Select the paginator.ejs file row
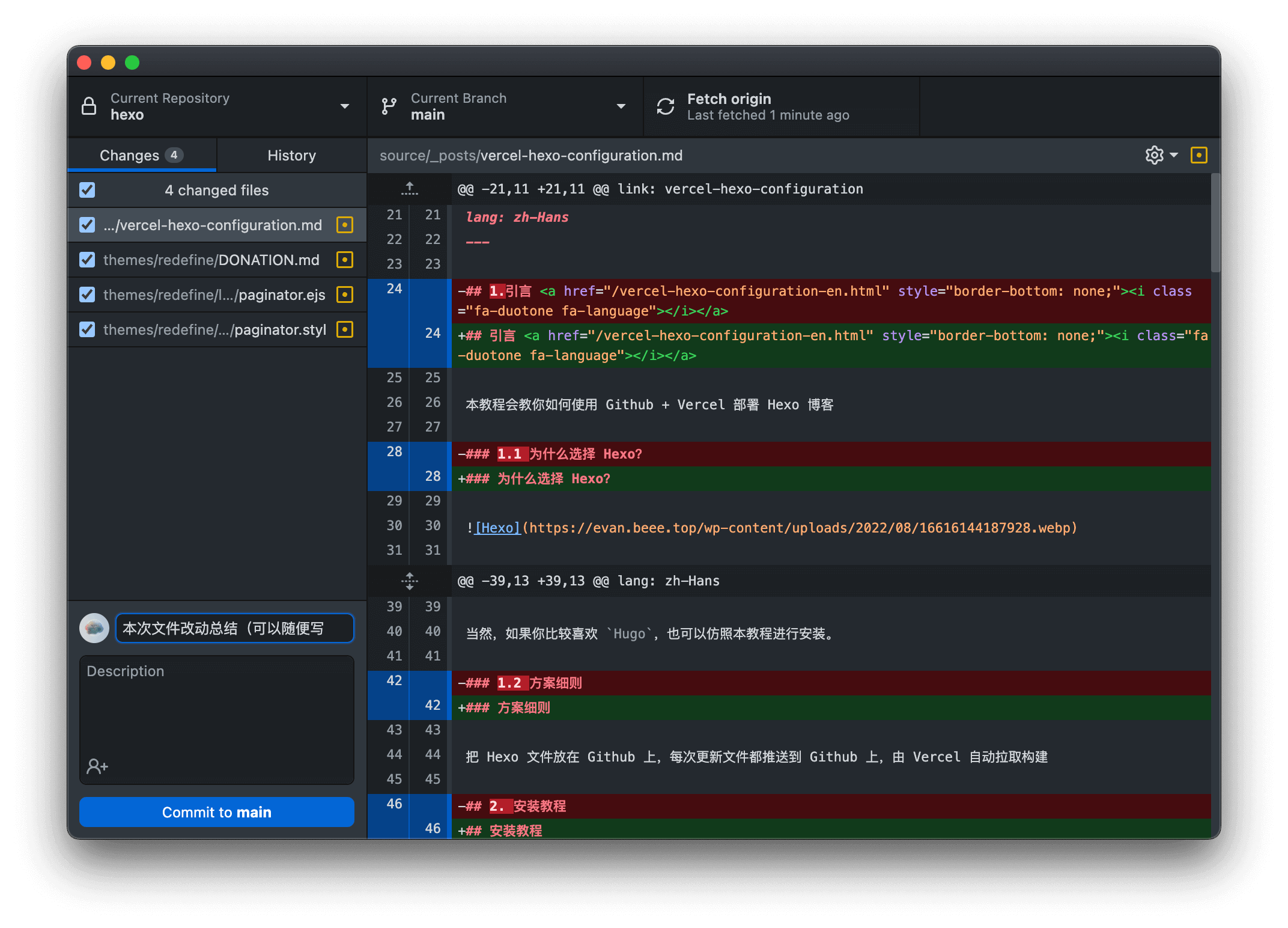 click(x=217, y=295)
